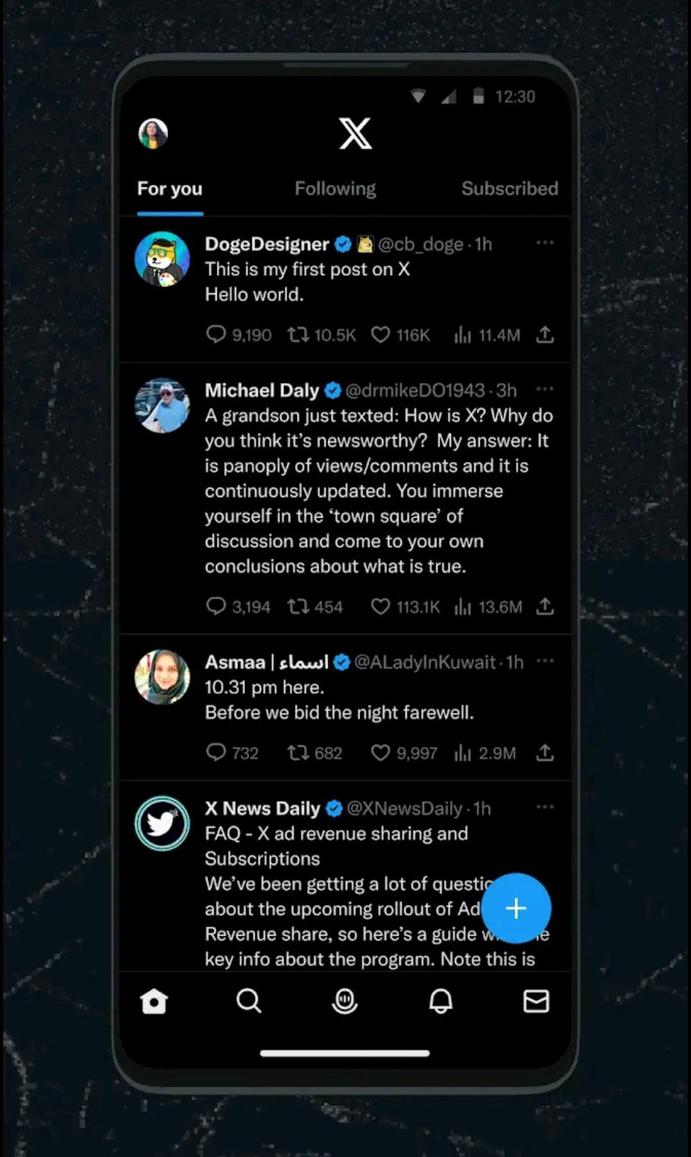This screenshot has height=1157, width=691.
Task: Open the Subscribed tab
Action: [x=509, y=188]
